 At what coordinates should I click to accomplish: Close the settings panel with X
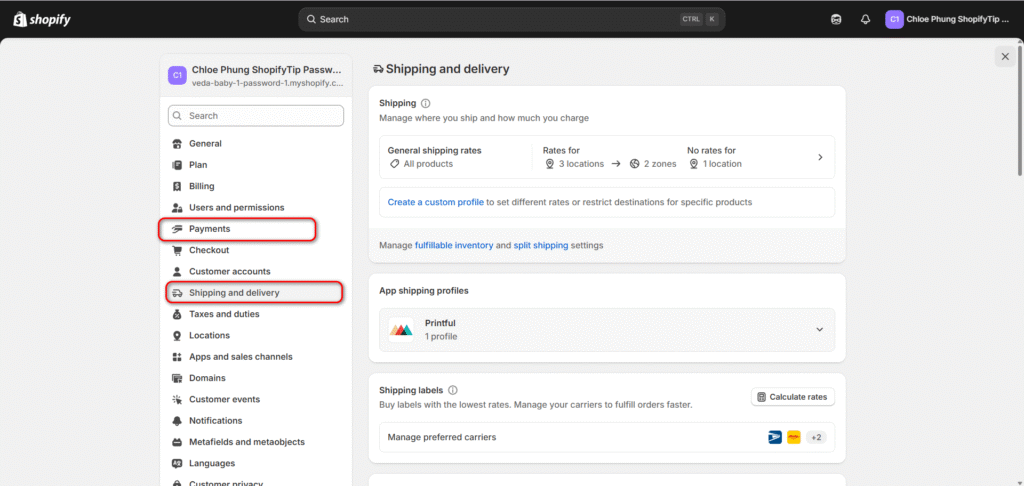1005,57
